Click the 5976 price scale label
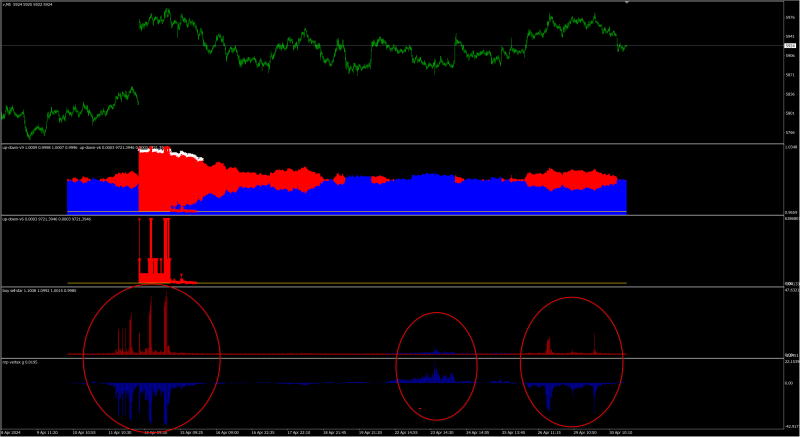The image size is (800, 437). pos(790,17)
